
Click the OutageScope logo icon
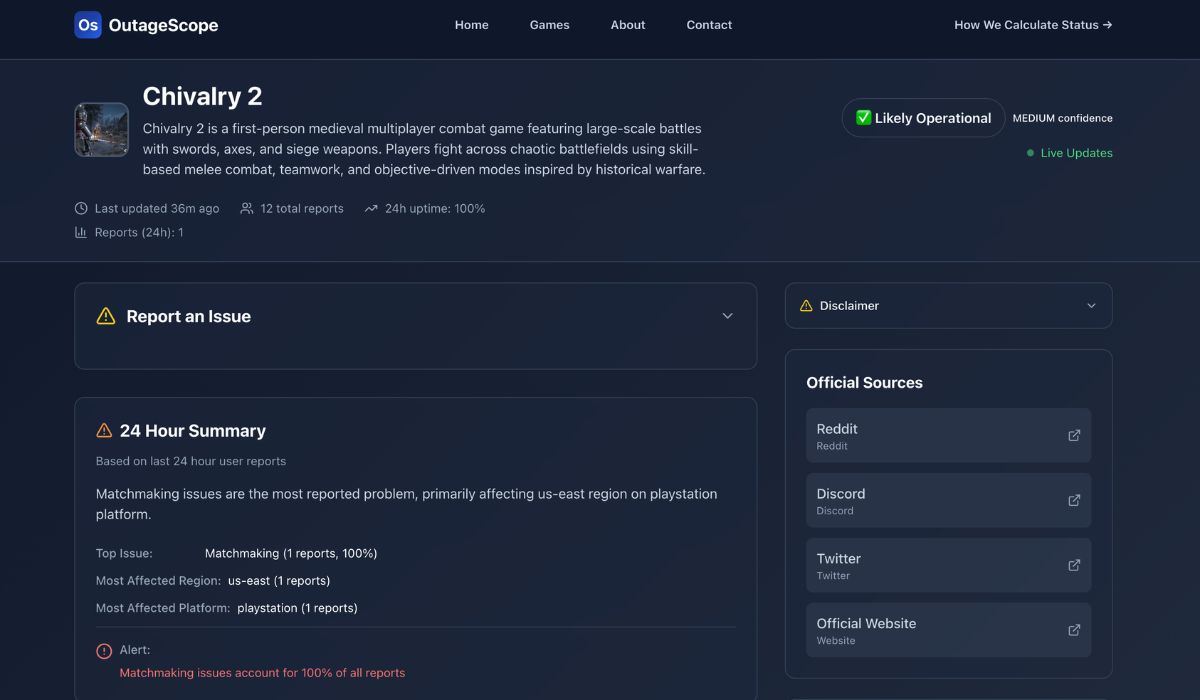tap(88, 24)
